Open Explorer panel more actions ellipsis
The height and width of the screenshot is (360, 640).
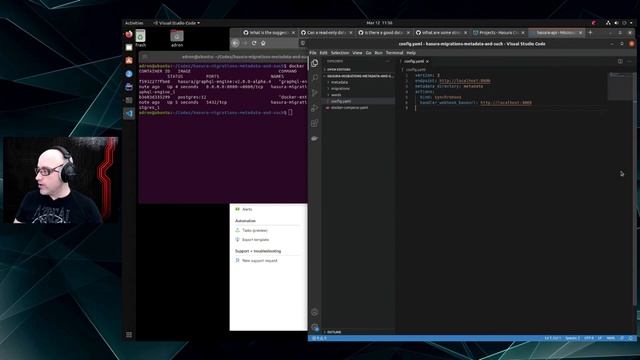coord(388,61)
